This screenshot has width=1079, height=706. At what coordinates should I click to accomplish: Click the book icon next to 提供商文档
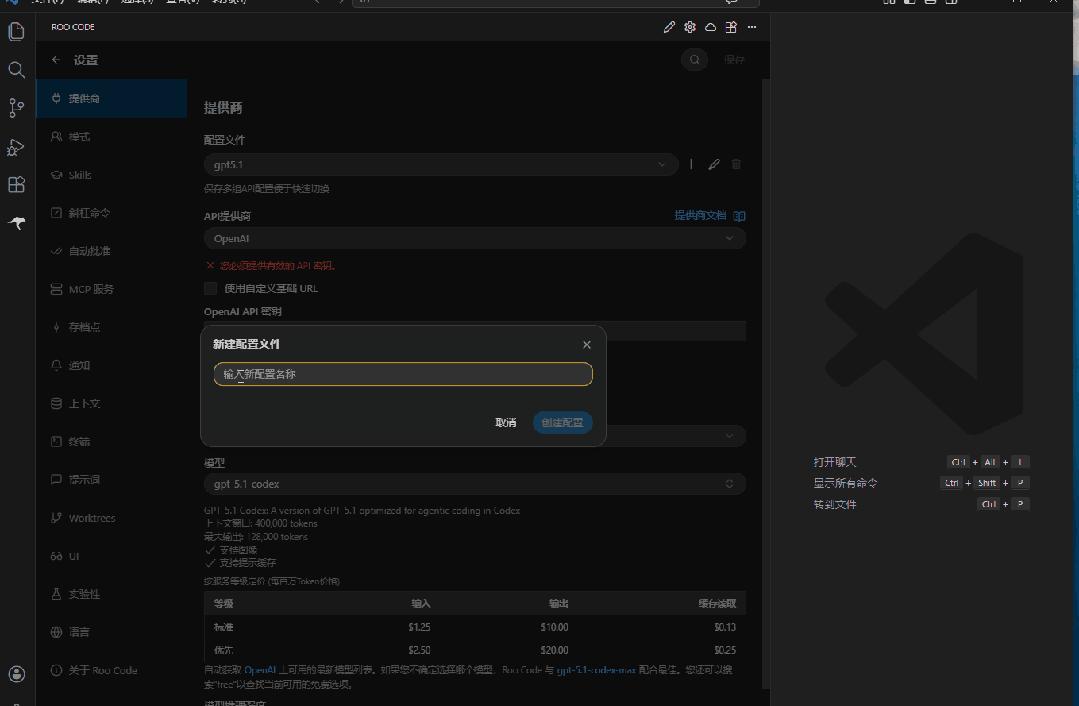click(x=739, y=216)
